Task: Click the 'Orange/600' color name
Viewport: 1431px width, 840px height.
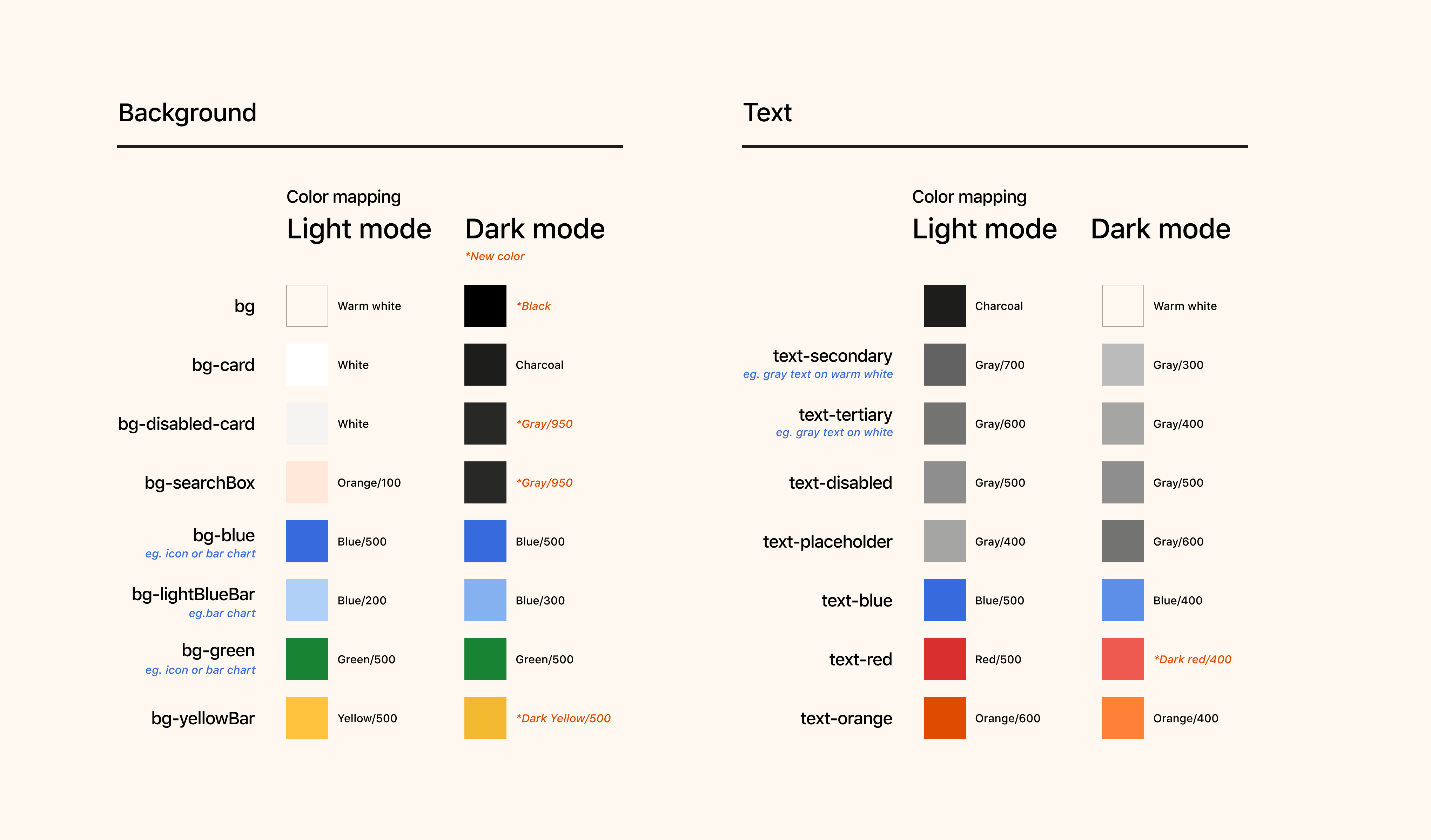Action: (x=1007, y=719)
